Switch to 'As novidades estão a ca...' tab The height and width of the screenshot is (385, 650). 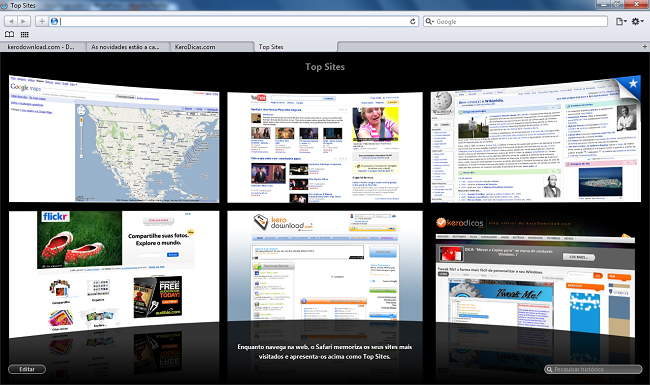(128, 47)
